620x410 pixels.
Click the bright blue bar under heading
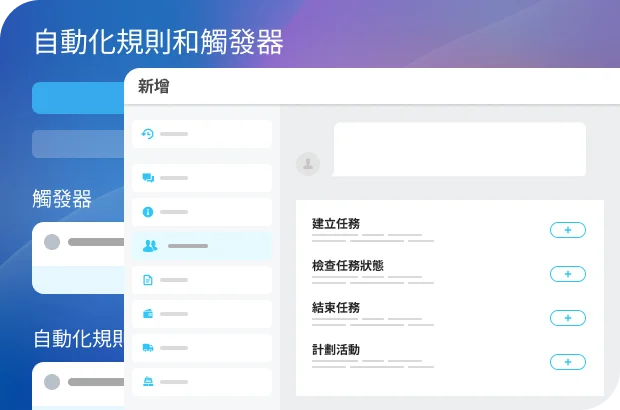78,98
